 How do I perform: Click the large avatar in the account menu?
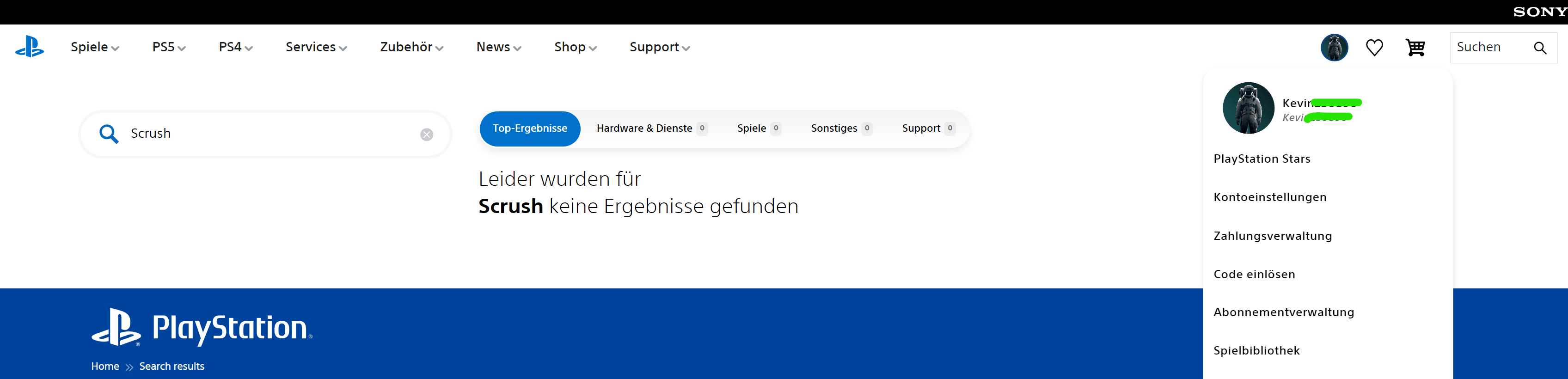coord(1248,108)
